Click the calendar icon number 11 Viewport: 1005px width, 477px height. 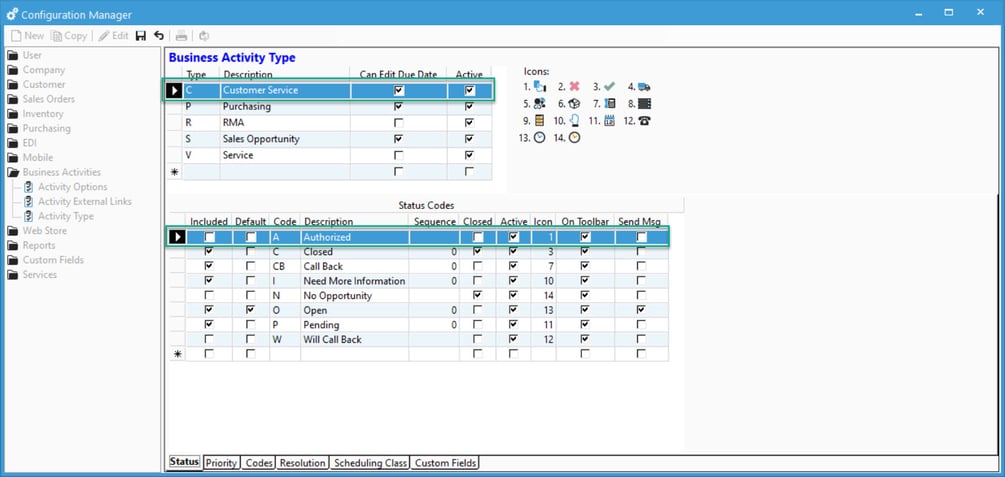(x=610, y=121)
